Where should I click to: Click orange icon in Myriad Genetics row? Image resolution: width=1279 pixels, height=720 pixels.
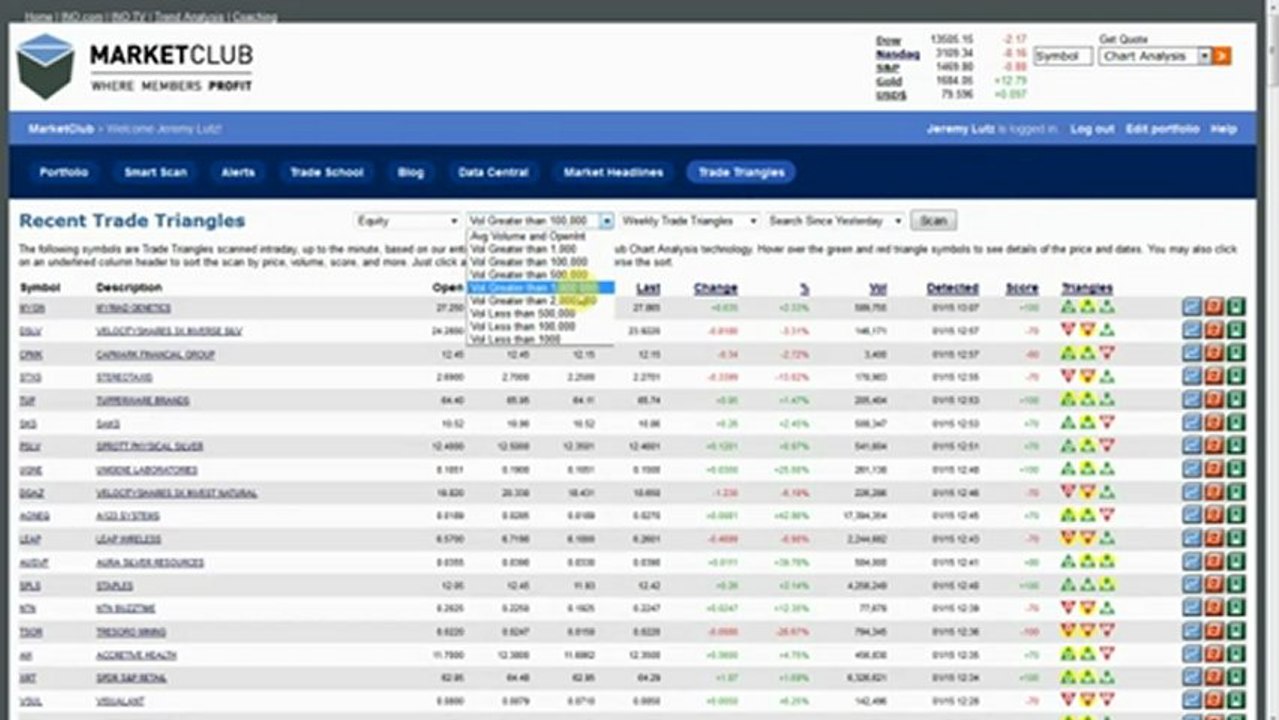pyautogui.click(x=1214, y=308)
